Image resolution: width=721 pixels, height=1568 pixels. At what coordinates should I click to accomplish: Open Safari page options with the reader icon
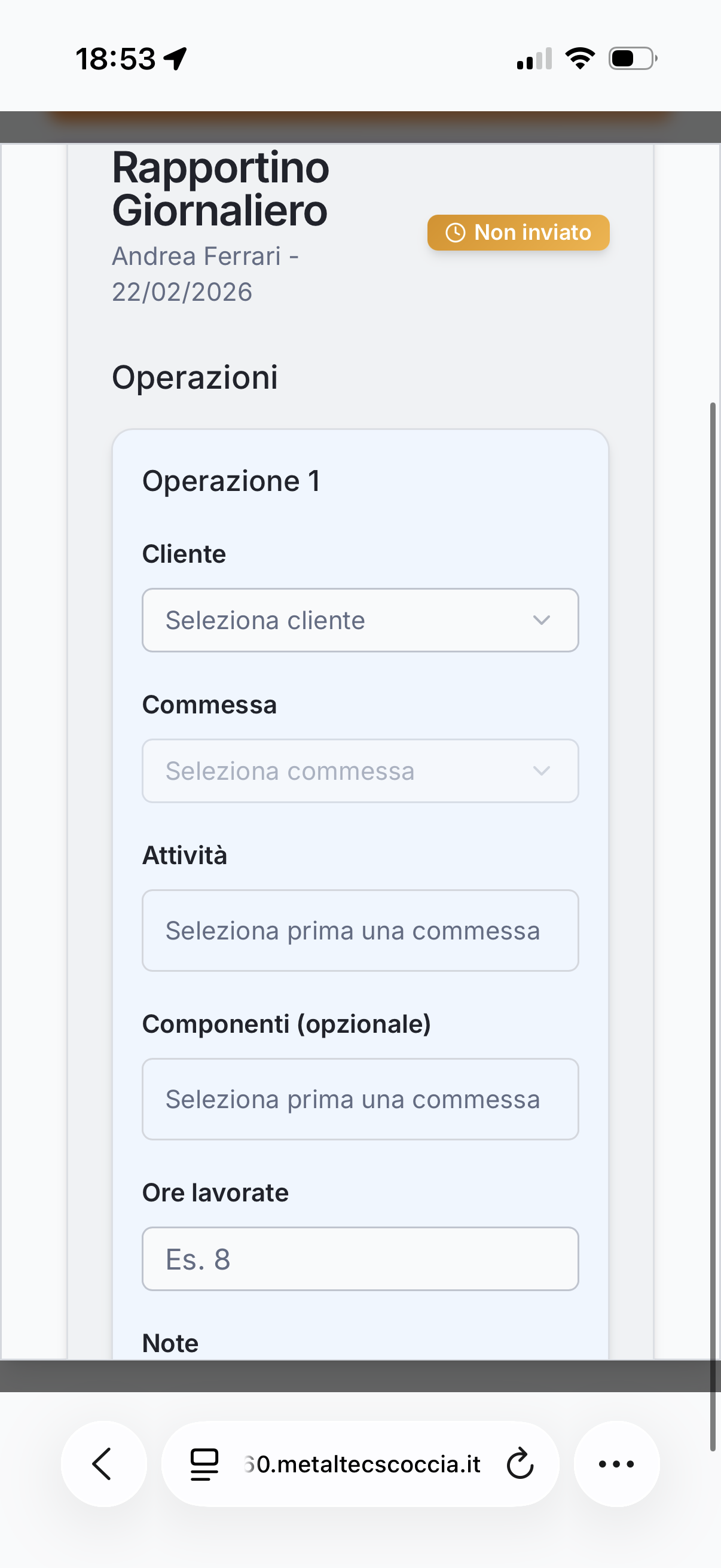click(x=203, y=1465)
